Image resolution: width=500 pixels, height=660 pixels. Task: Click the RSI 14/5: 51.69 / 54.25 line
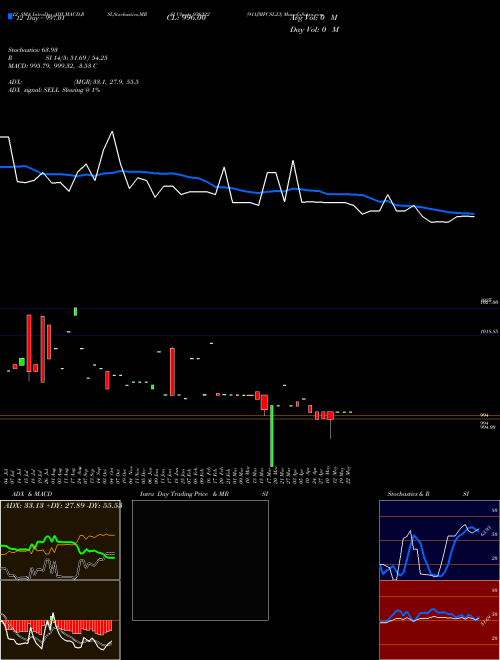[x=58, y=58]
